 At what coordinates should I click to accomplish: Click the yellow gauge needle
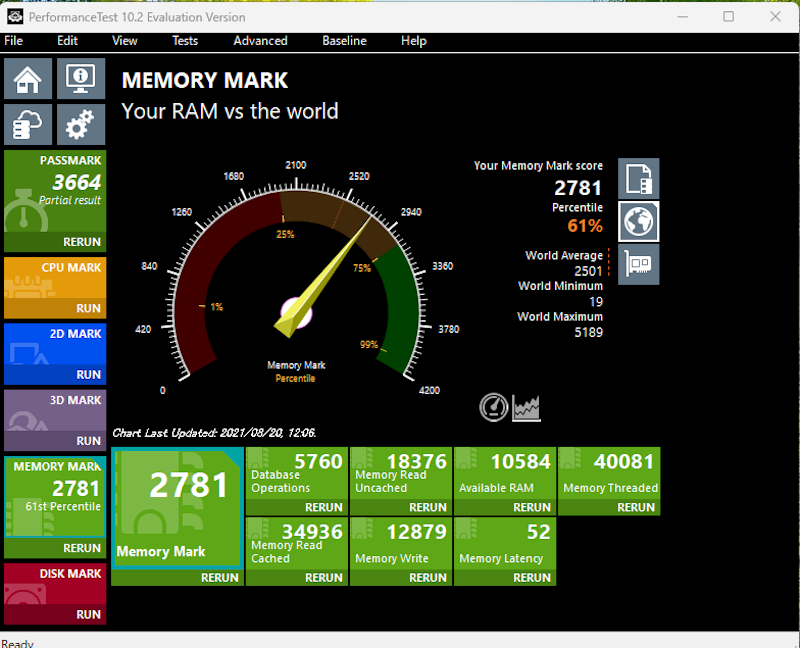[x=322, y=278]
